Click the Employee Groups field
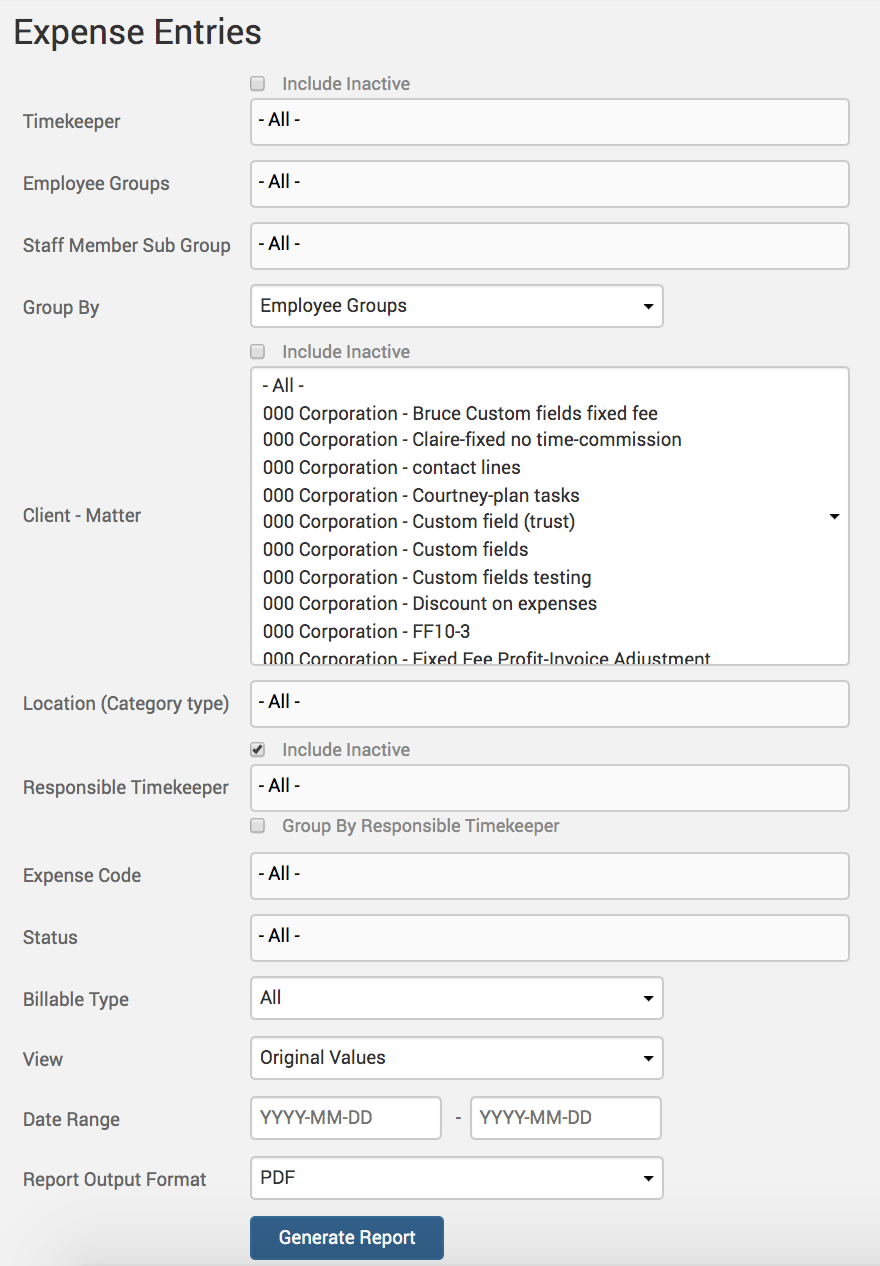880x1266 pixels. coord(549,184)
